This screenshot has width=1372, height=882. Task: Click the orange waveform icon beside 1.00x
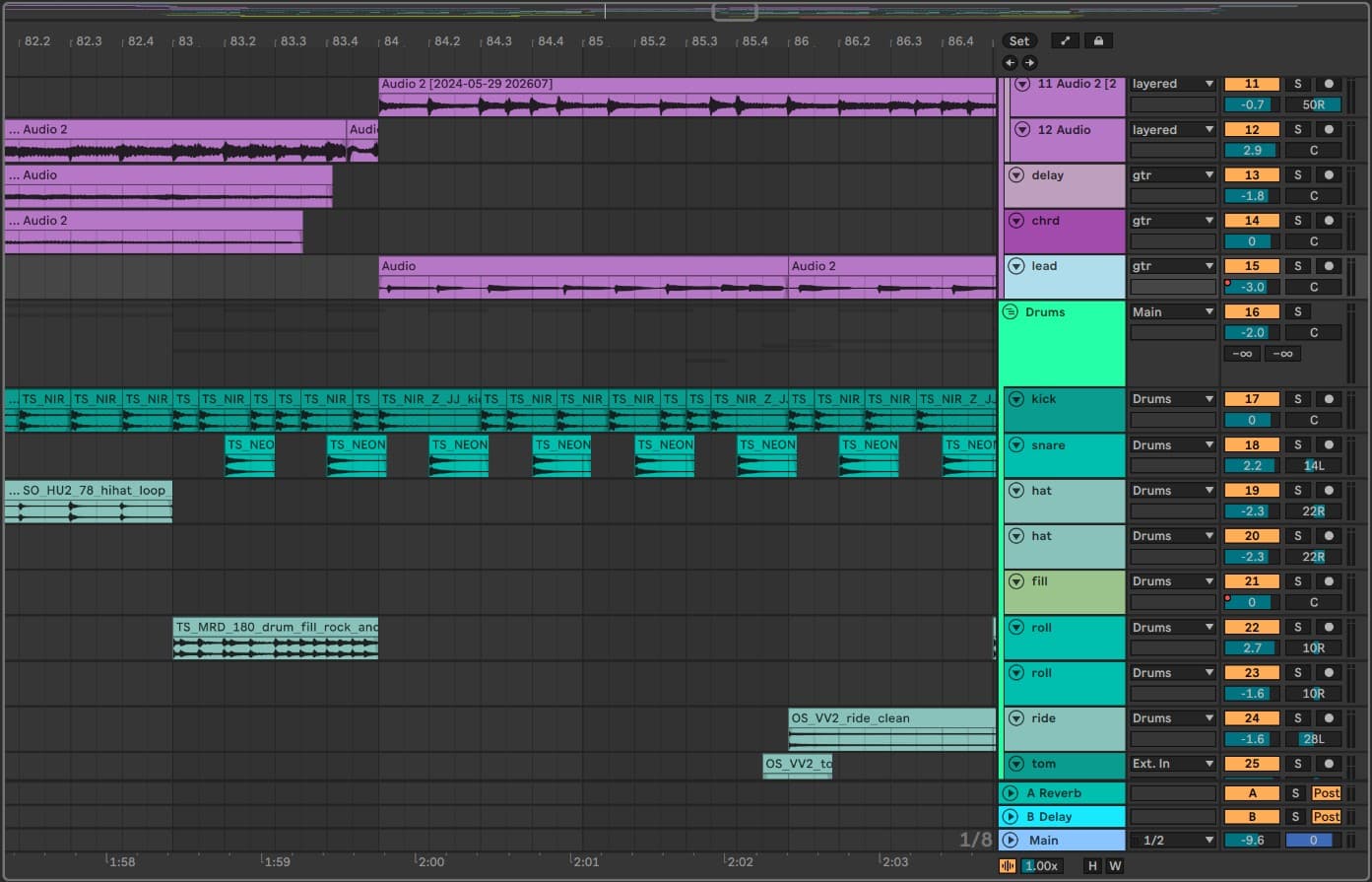tap(1008, 865)
